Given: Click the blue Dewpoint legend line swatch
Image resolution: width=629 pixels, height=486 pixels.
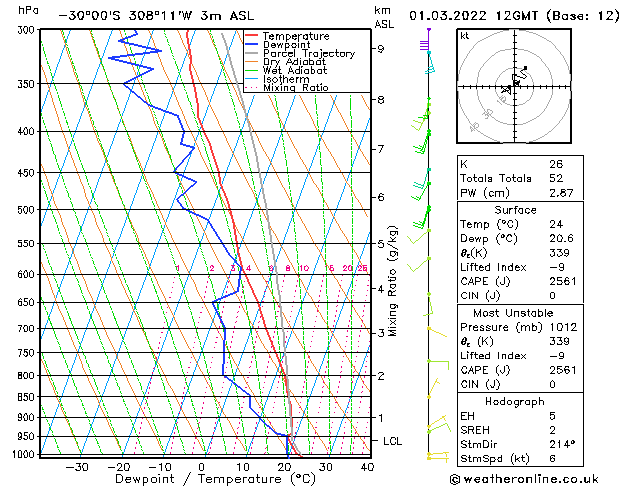Looking at the screenshot, I should pyautogui.click(x=251, y=45).
